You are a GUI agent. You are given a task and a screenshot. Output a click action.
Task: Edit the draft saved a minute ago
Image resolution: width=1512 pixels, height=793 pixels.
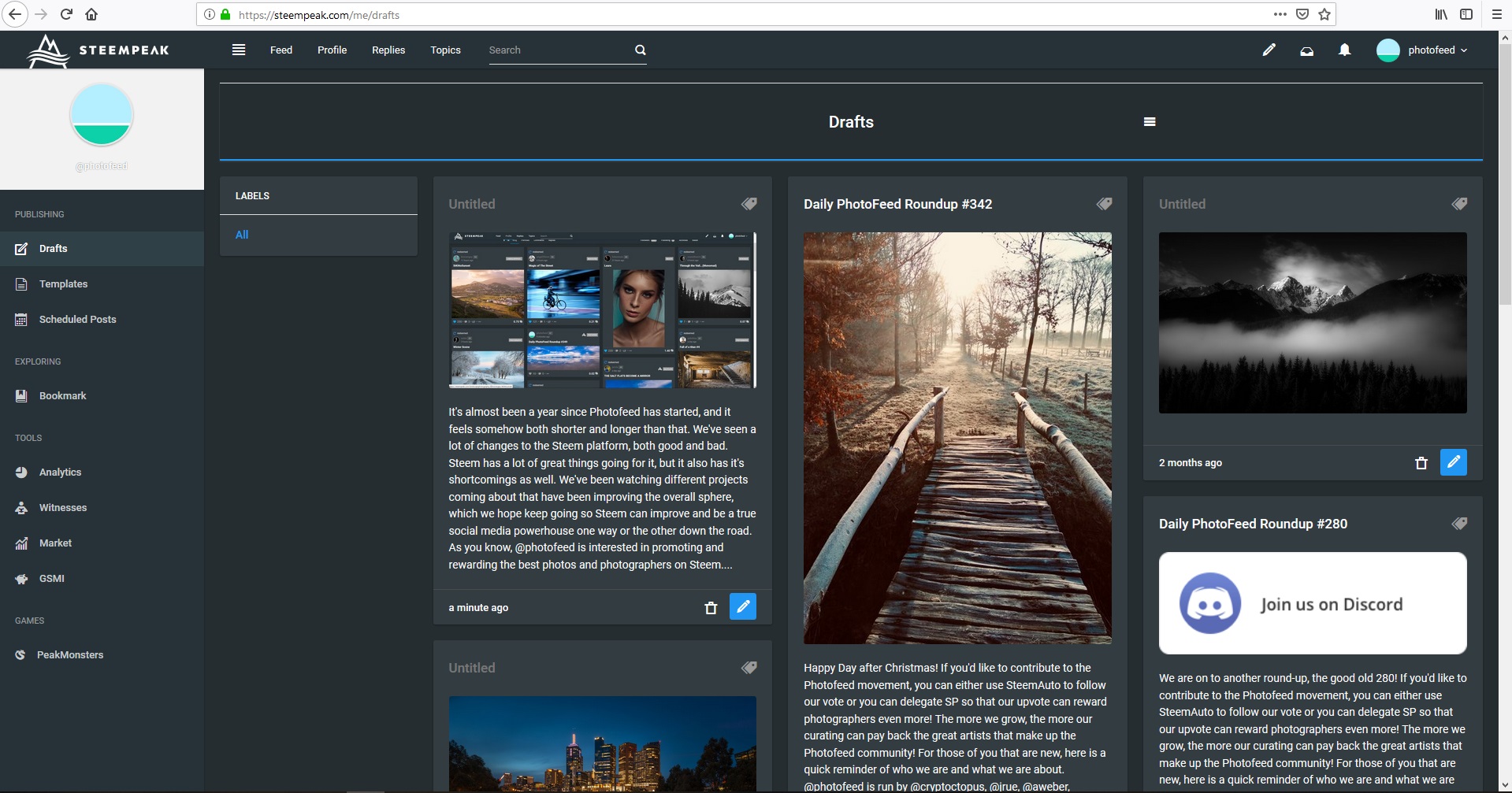pyautogui.click(x=742, y=606)
